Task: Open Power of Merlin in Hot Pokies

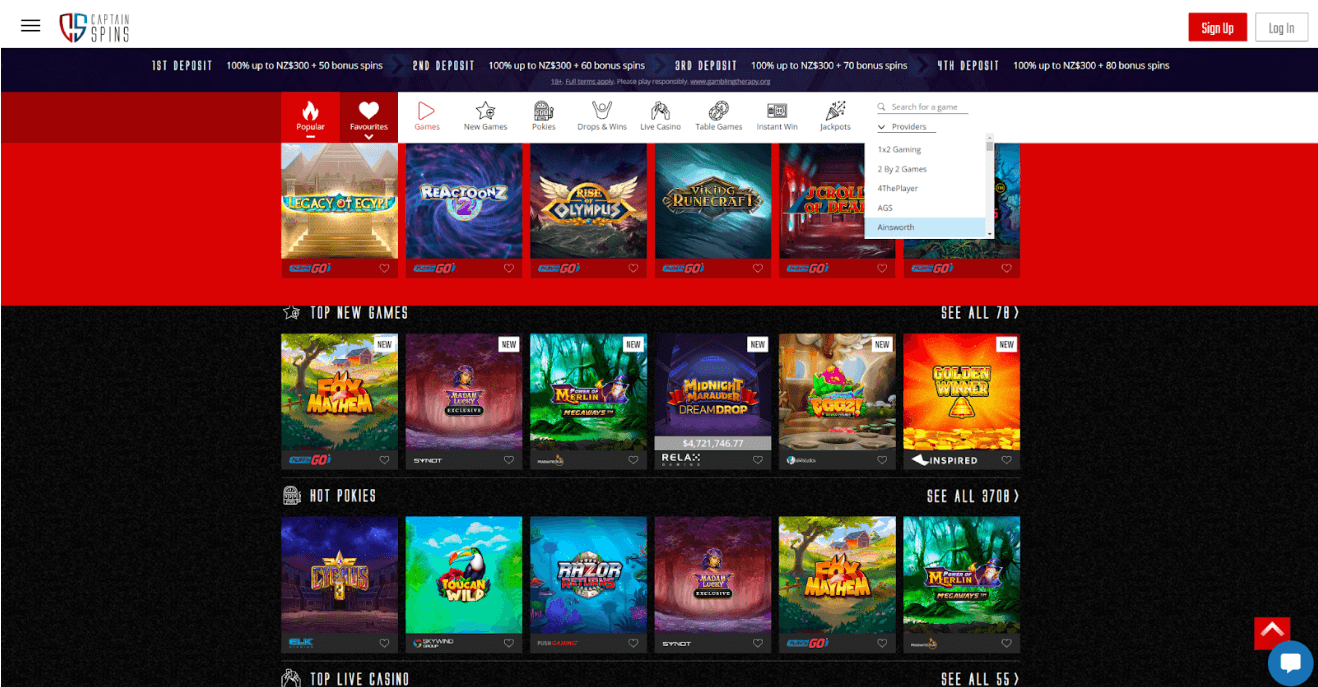Action: click(x=961, y=575)
